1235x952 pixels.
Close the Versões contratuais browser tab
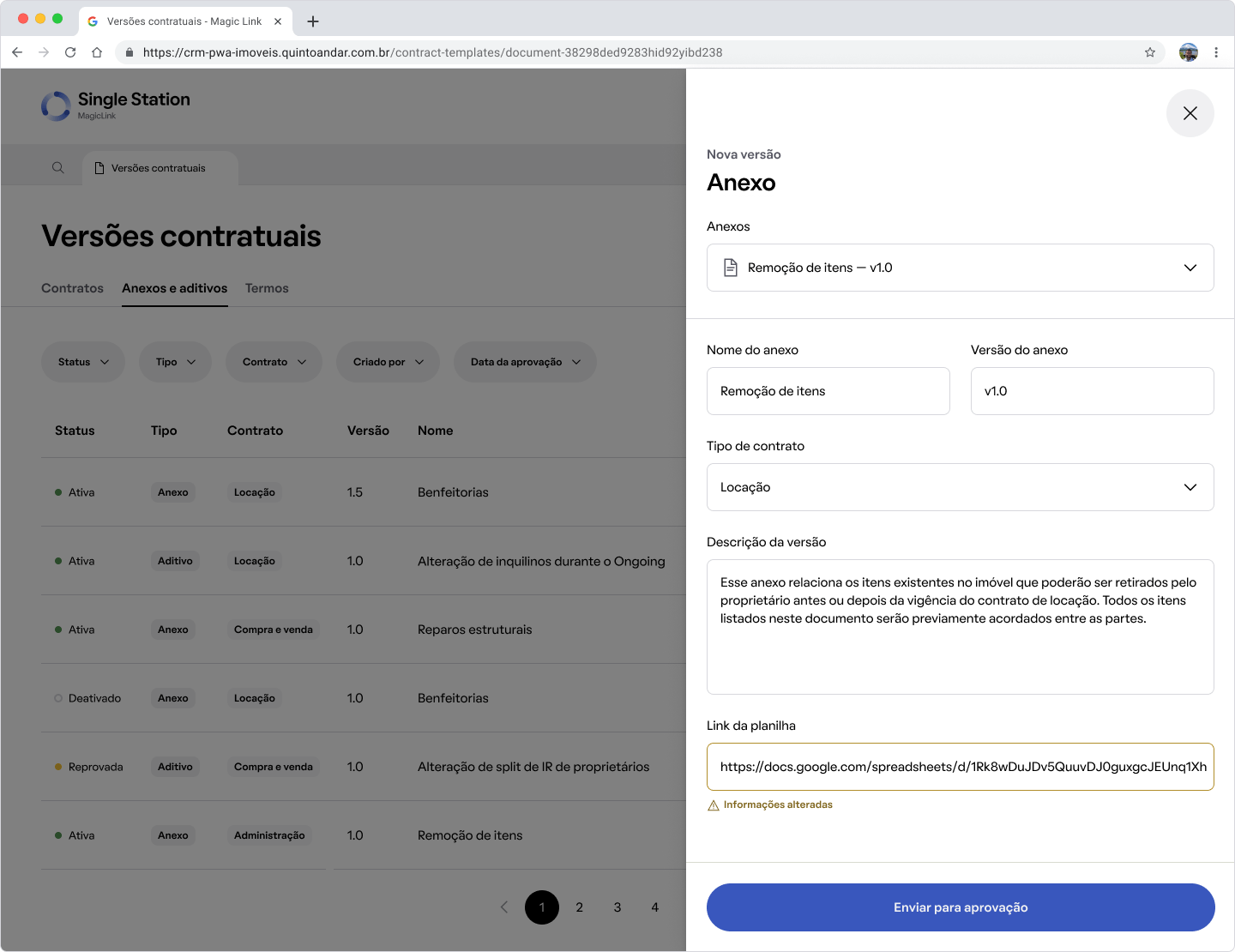tap(278, 21)
